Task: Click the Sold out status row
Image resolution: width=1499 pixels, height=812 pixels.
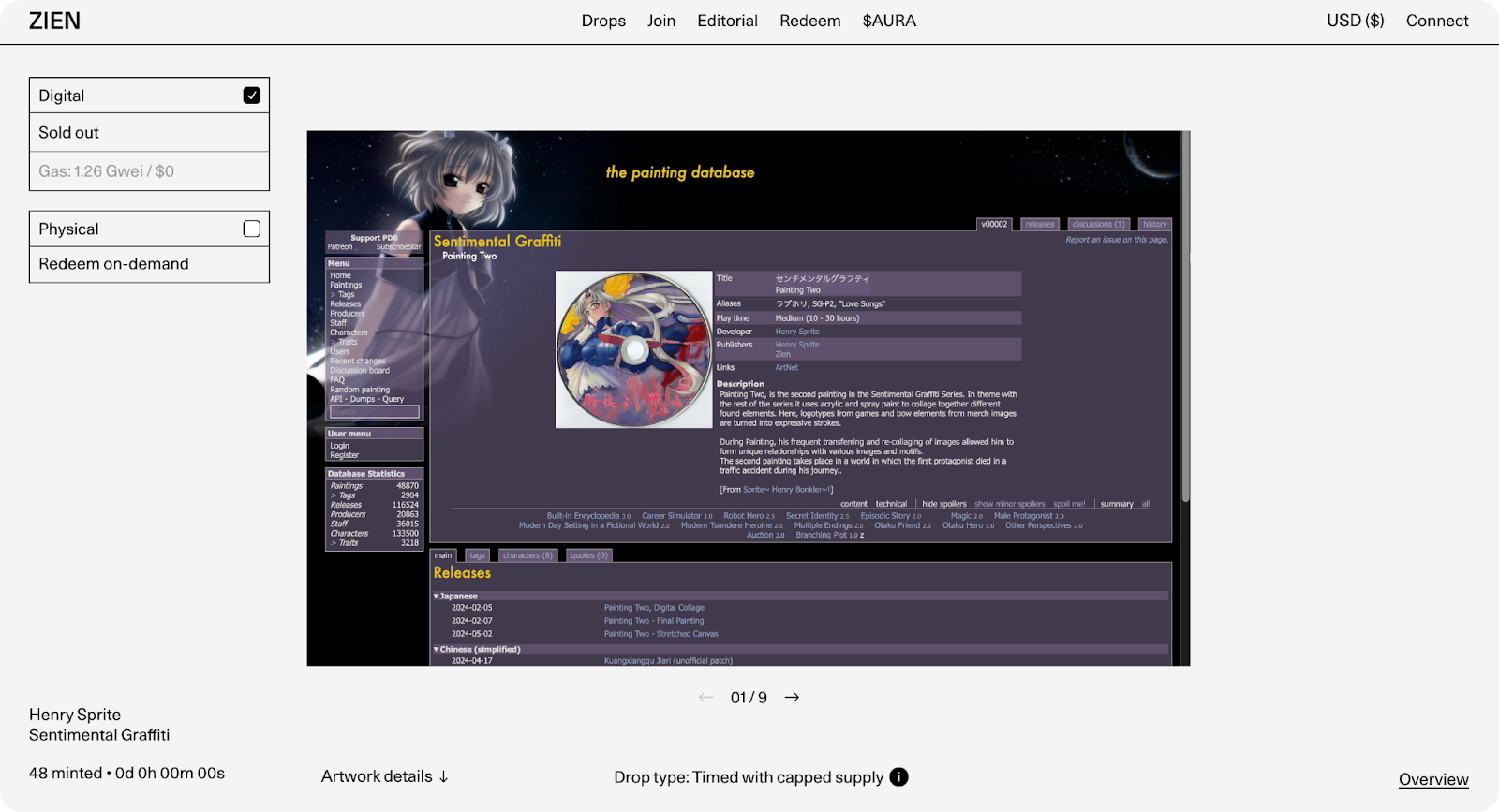Action: point(149,133)
